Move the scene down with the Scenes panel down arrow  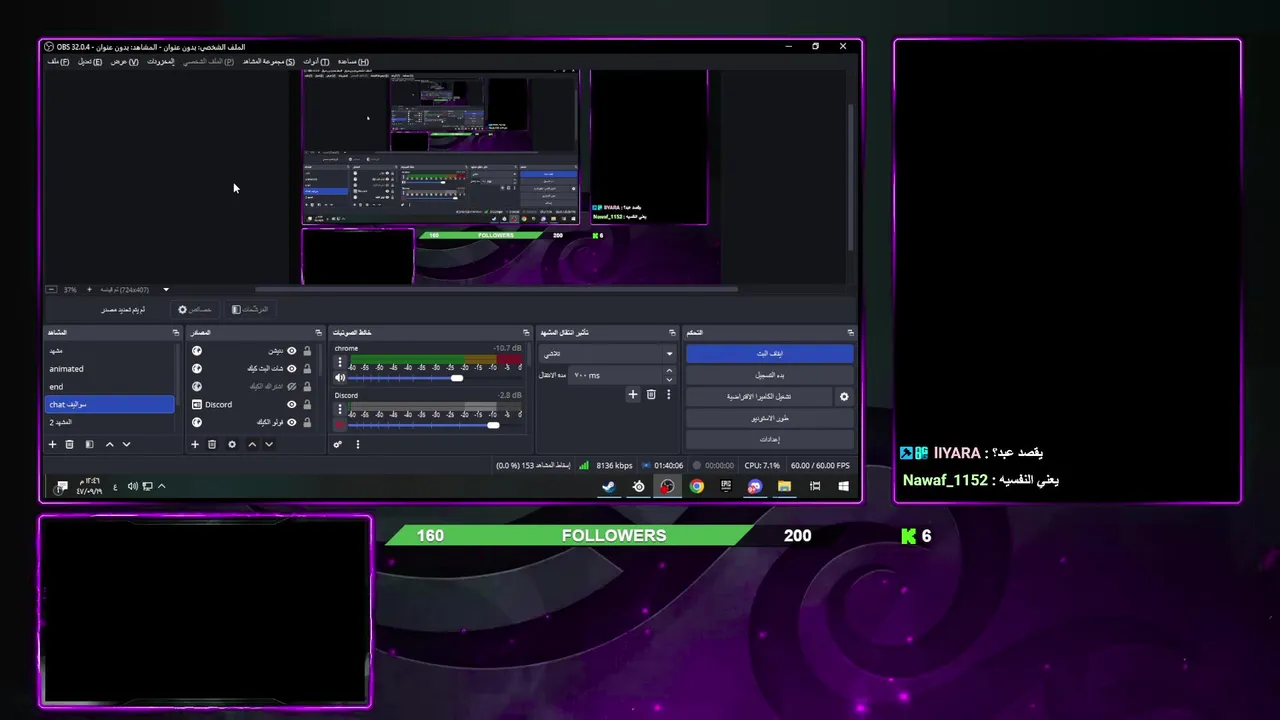pos(126,444)
